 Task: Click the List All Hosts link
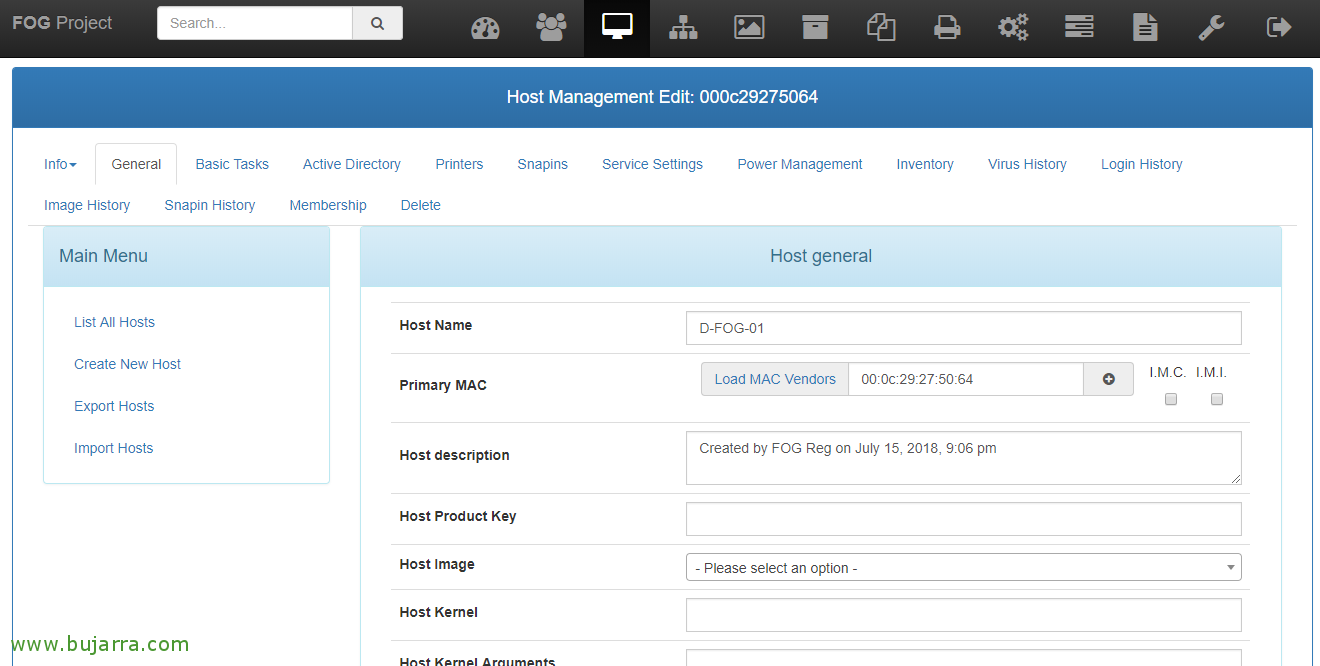click(114, 322)
